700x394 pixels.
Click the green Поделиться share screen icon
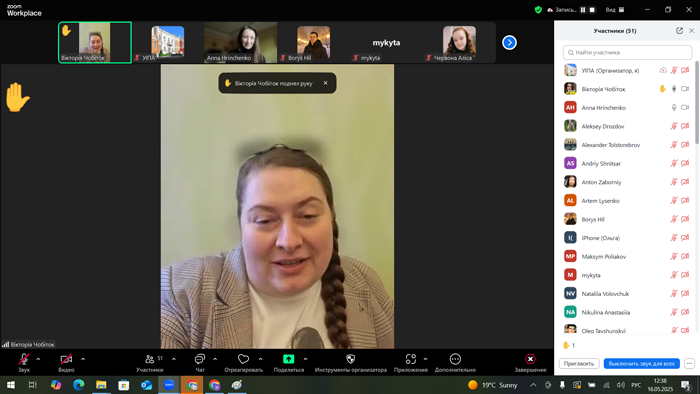pyautogui.click(x=288, y=359)
